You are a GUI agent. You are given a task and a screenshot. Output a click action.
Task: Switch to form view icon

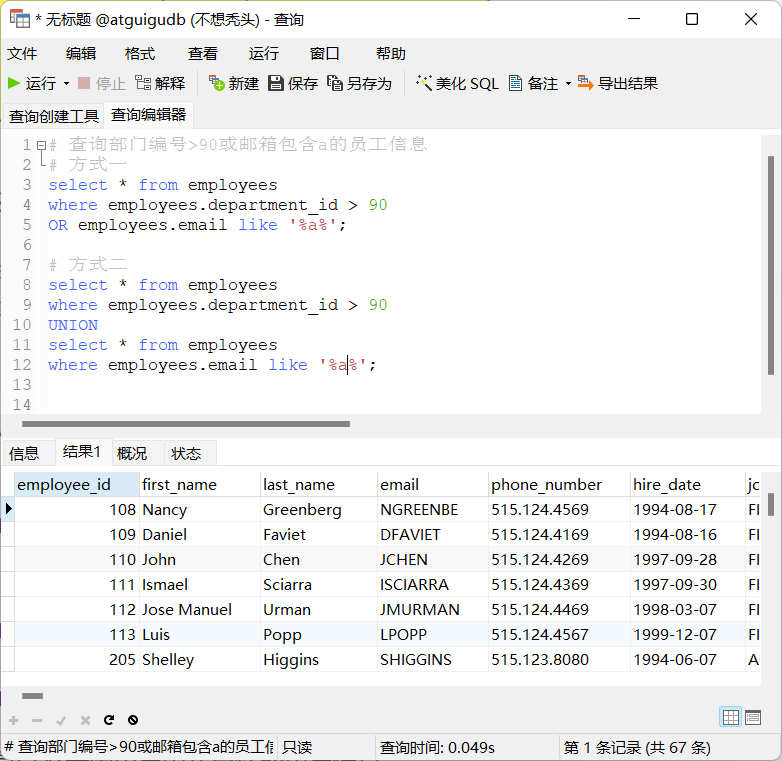click(x=753, y=718)
